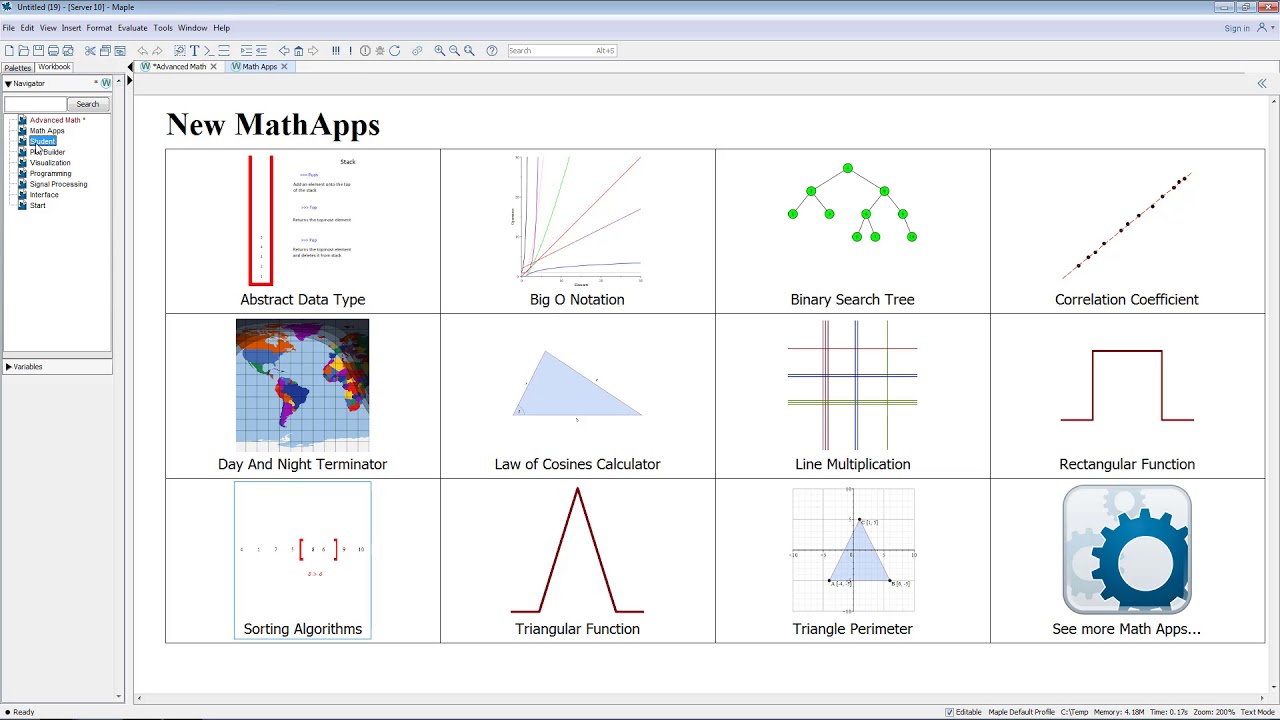Click the Open file folder icon

[24, 50]
